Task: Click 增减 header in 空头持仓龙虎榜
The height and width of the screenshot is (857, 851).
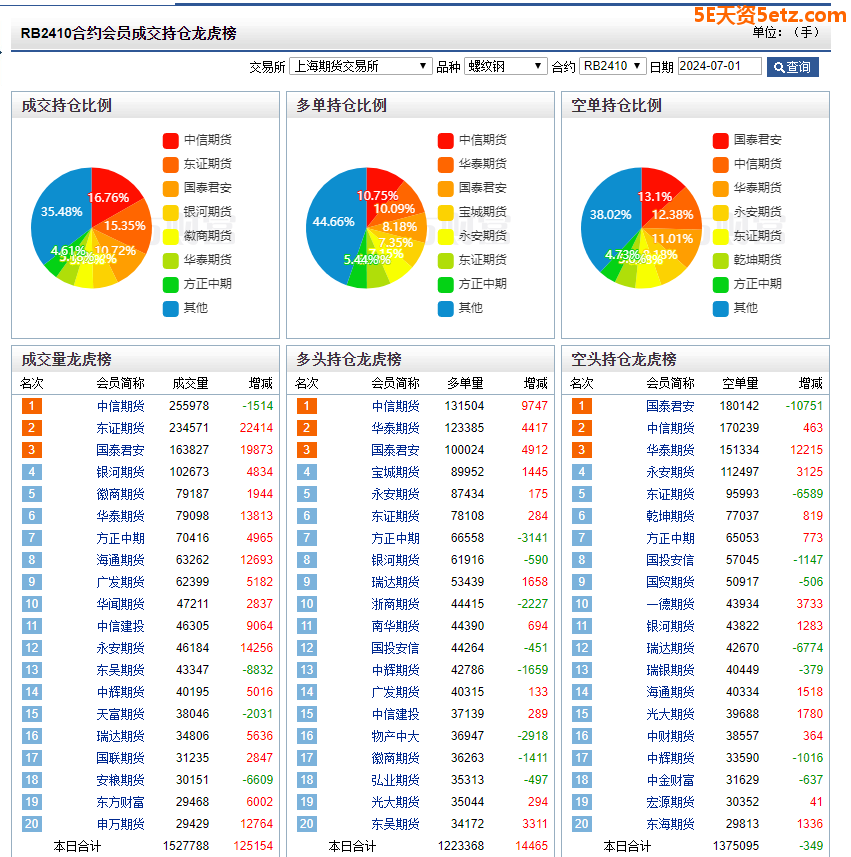Action: tap(811, 384)
